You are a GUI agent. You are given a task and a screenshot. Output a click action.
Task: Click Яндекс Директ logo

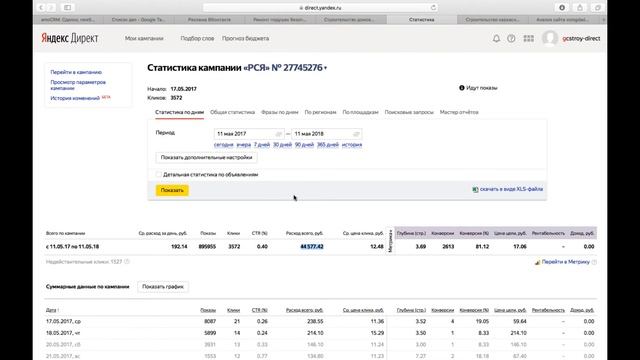coord(69,38)
